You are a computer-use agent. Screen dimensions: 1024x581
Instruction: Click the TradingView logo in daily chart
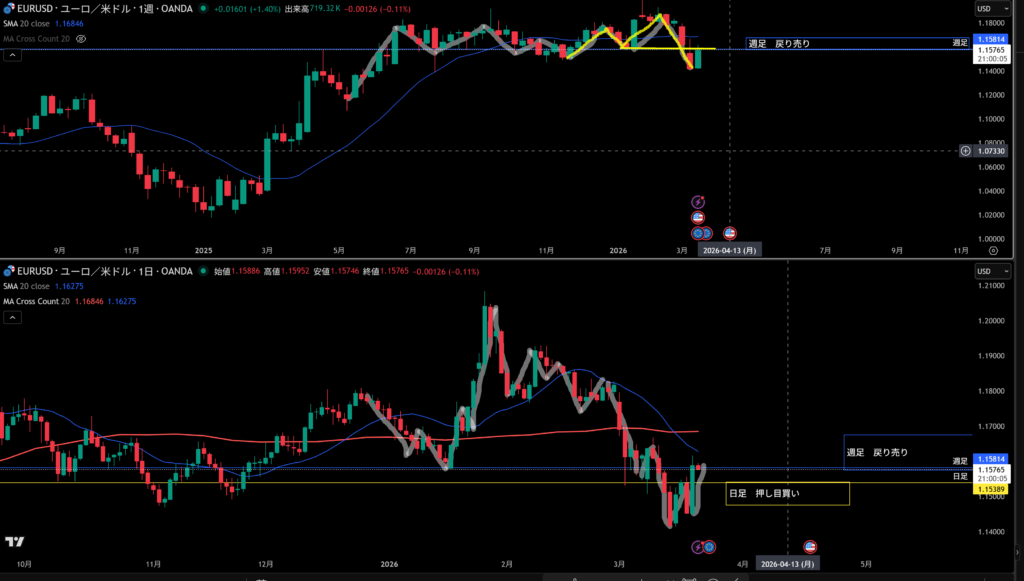(14, 541)
